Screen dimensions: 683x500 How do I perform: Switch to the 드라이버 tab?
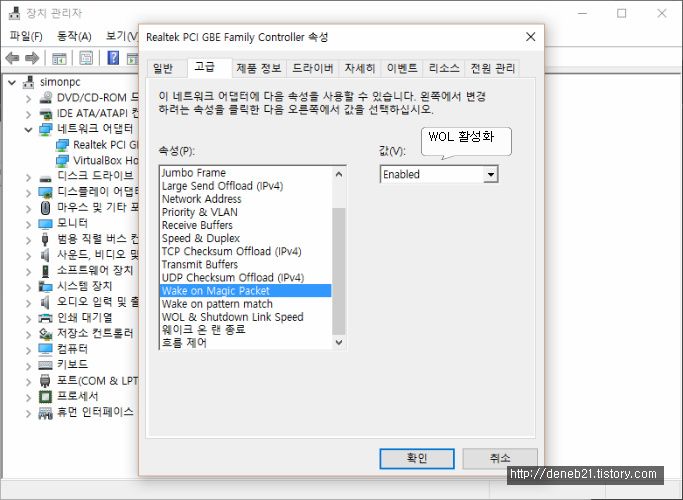click(x=313, y=68)
